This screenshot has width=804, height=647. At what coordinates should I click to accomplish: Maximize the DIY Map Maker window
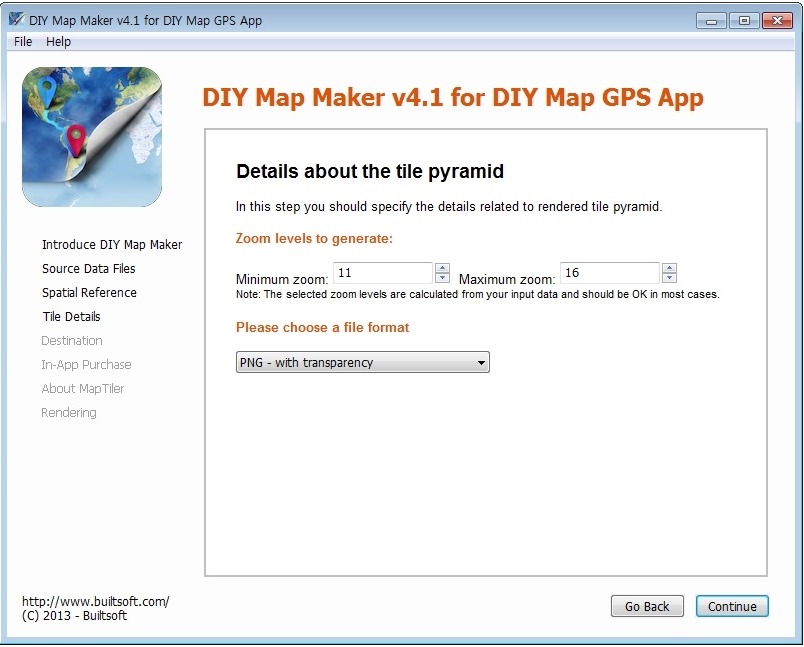tap(744, 21)
